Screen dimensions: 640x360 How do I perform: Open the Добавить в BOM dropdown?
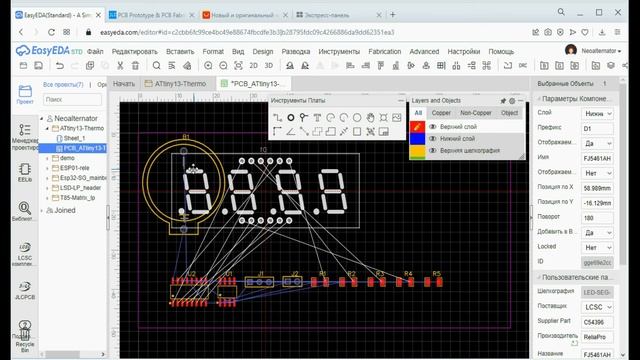point(597,233)
